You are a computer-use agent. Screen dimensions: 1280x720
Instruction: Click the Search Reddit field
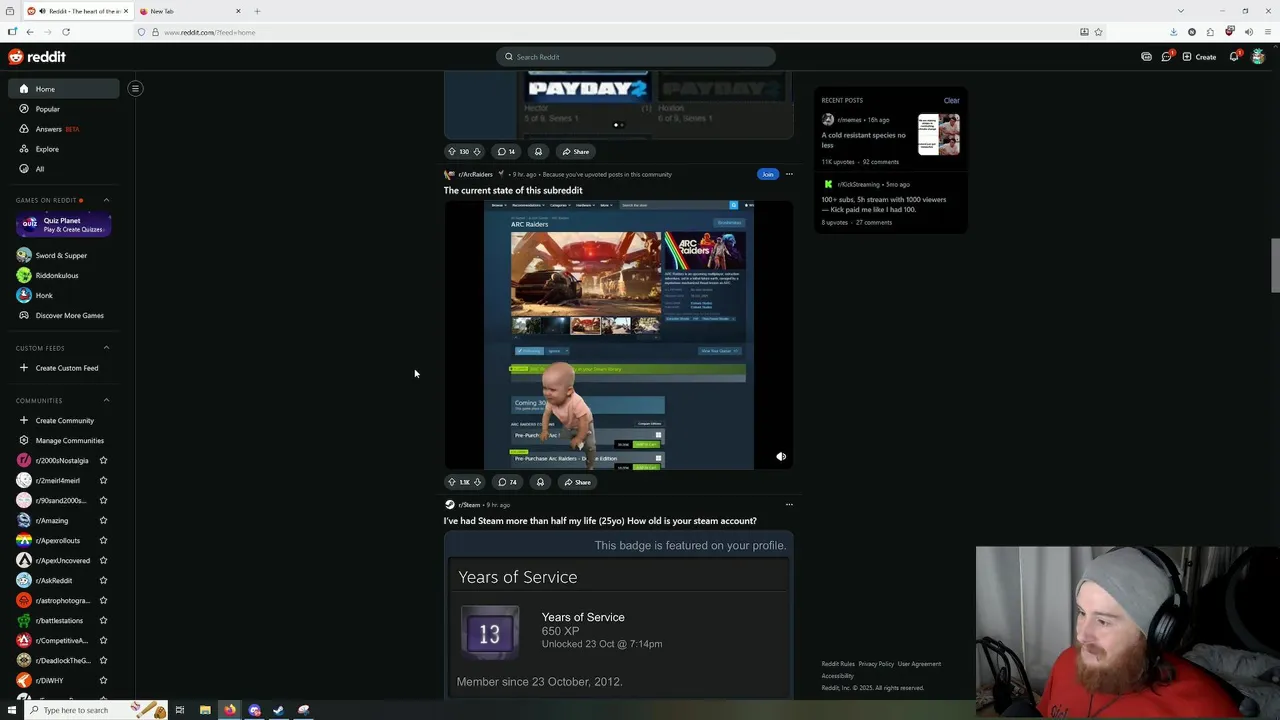tap(636, 57)
